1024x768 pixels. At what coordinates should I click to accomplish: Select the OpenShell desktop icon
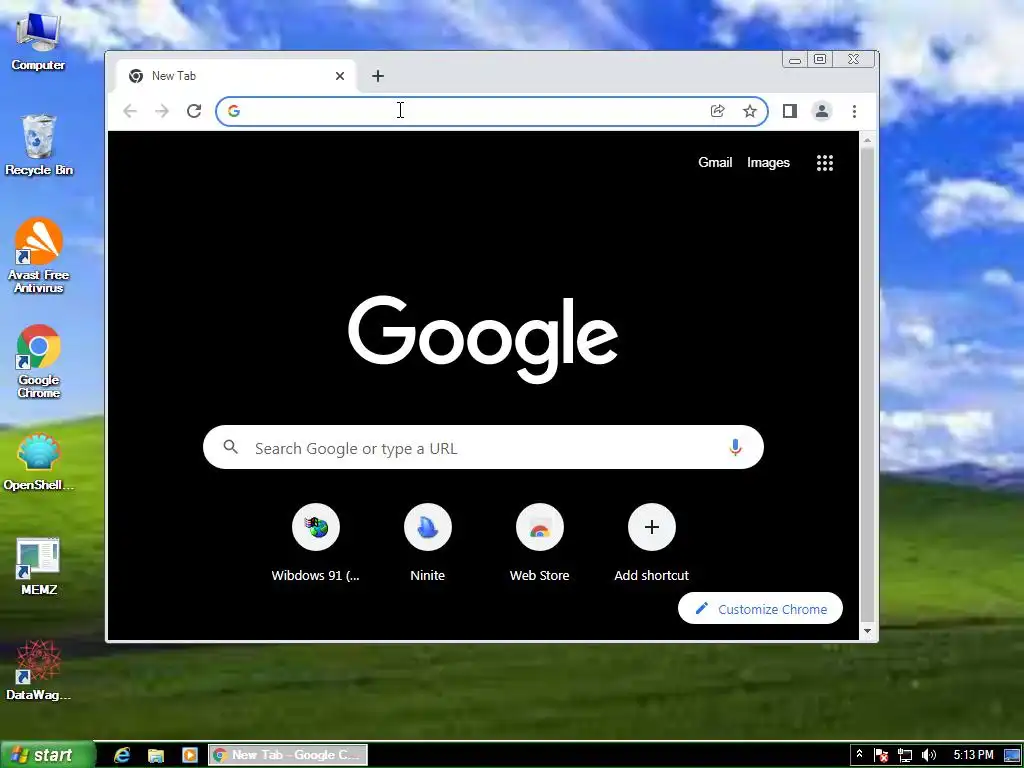pos(39,462)
